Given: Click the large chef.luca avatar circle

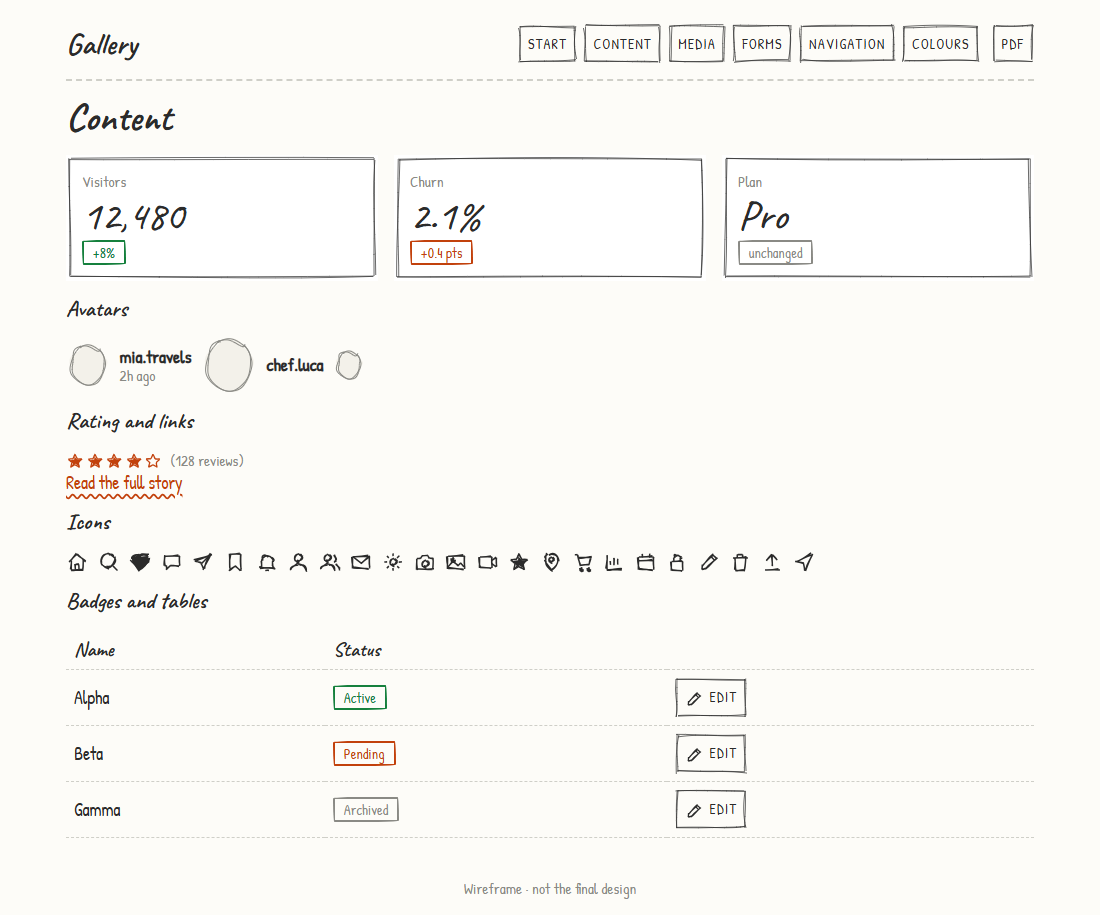Looking at the screenshot, I should click(x=229, y=365).
